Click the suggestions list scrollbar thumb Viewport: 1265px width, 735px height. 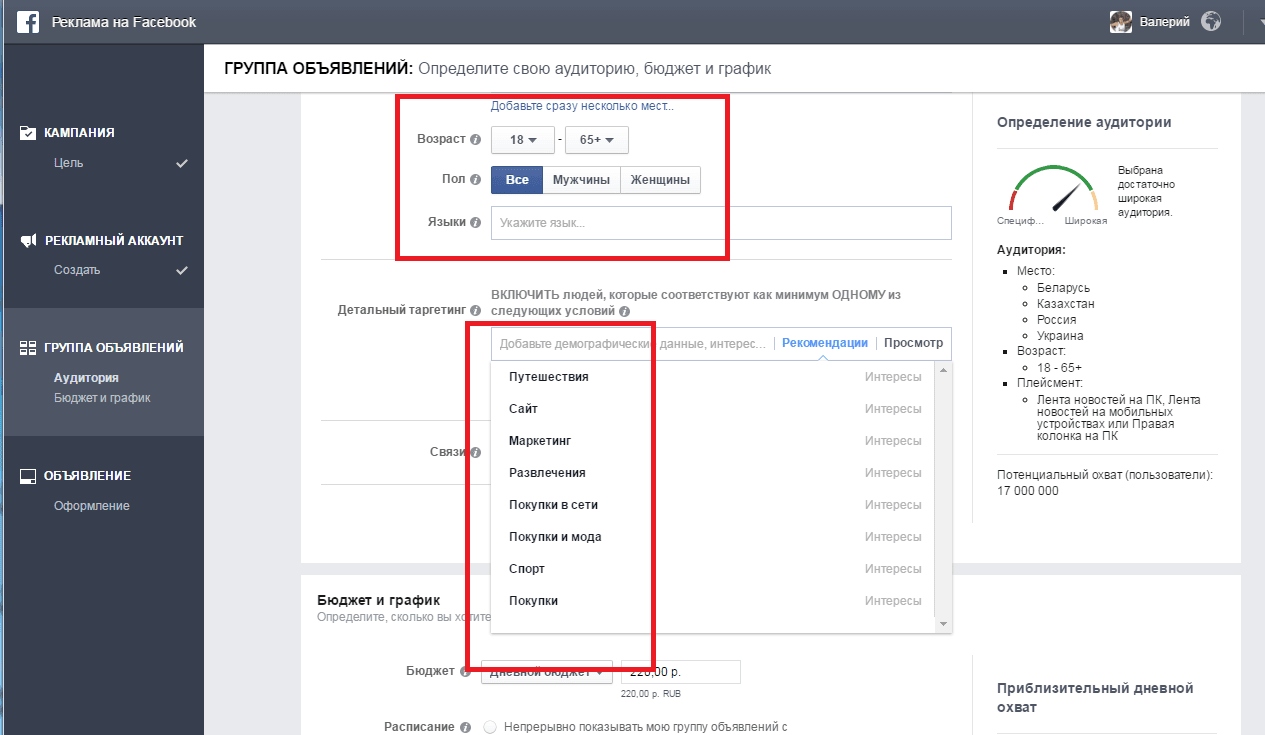[x=942, y=496]
